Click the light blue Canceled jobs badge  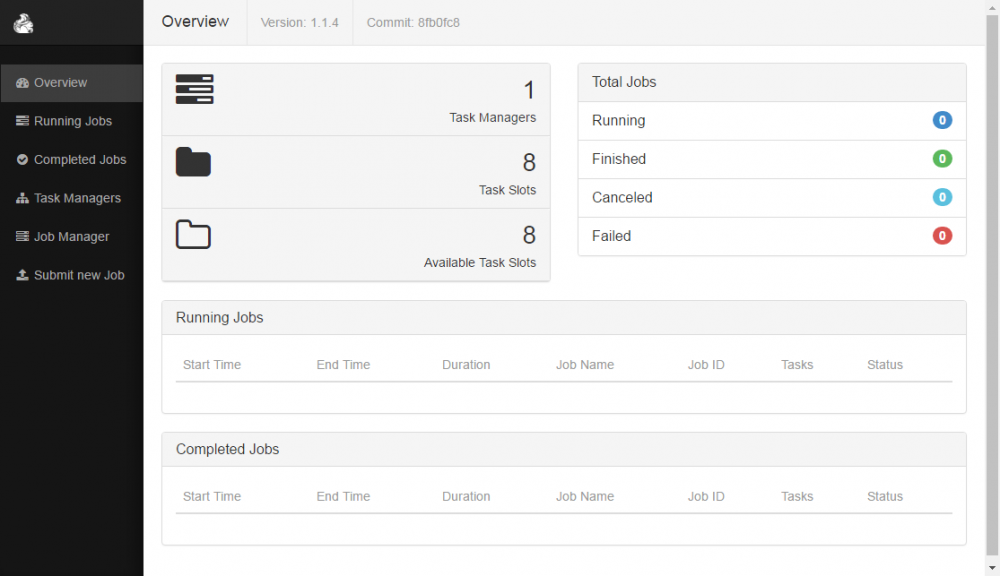(x=942, y=197)
